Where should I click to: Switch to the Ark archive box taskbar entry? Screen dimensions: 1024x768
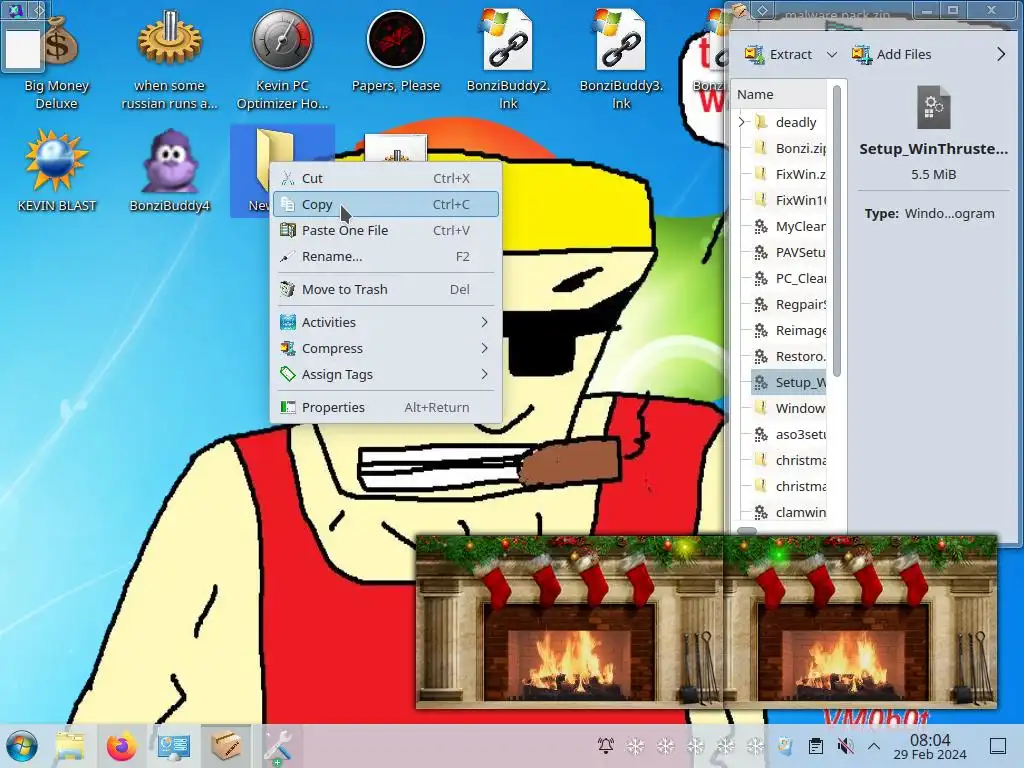coord(225,746)
